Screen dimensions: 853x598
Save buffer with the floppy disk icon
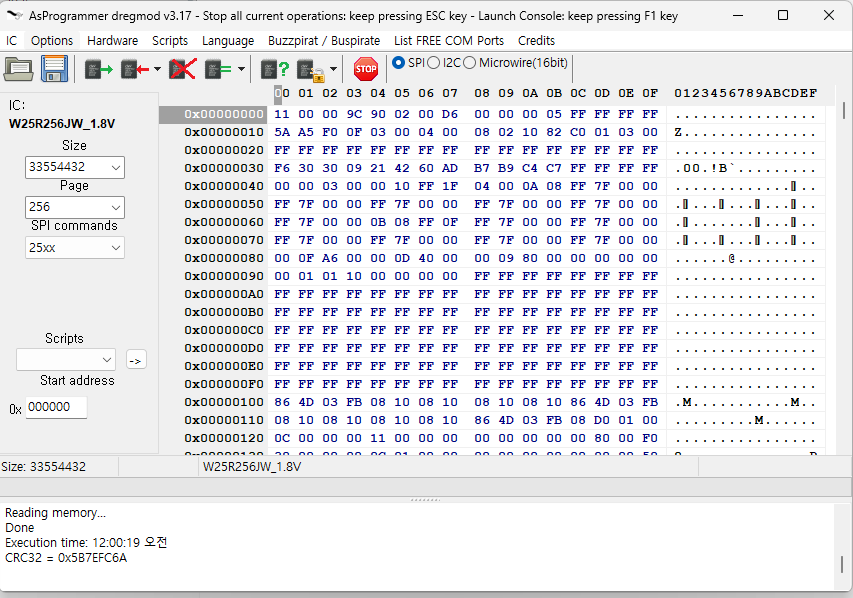tap(54, 69)
